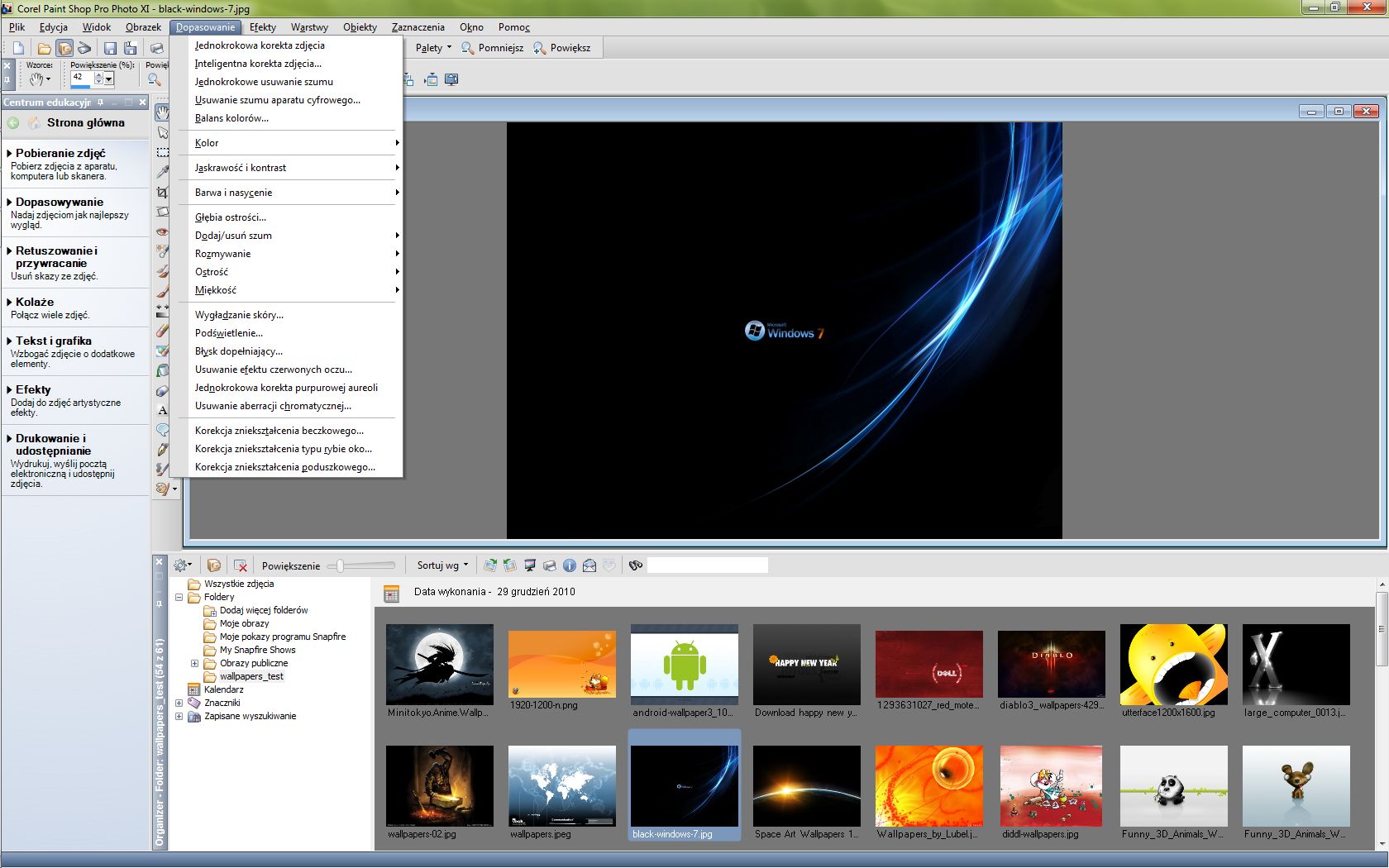
Task: Open the Organizer gear options dropdown
Action: (183, 565)
